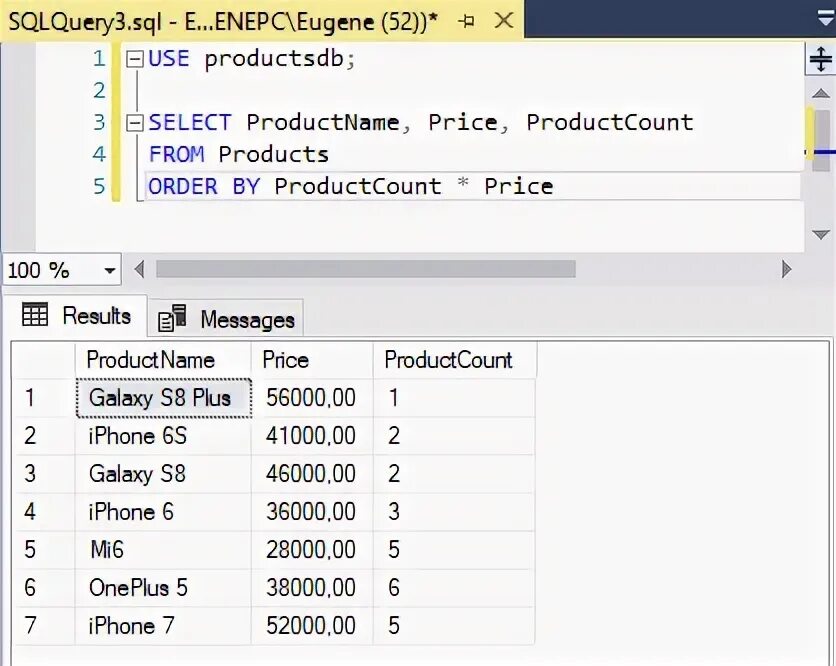
Task: Close the SQLQuery3.sql tab
Action: point(503,21)
